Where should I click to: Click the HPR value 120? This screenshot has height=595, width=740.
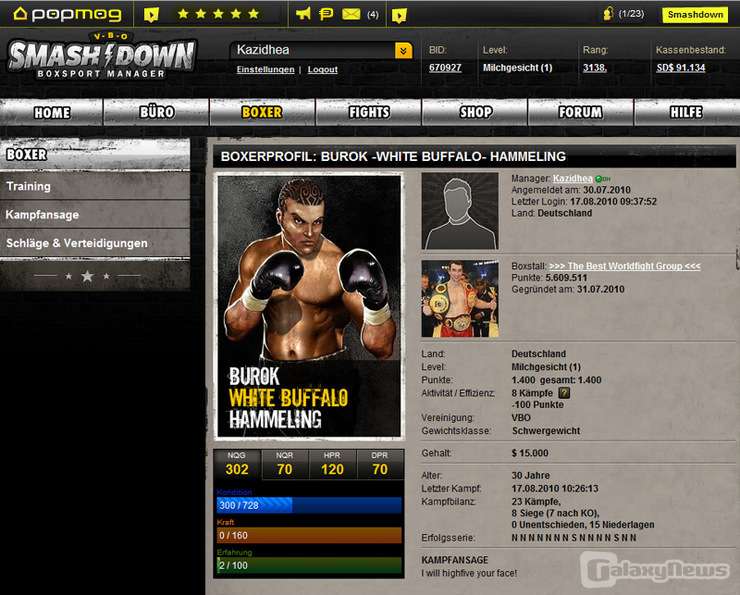pos(332,469)
